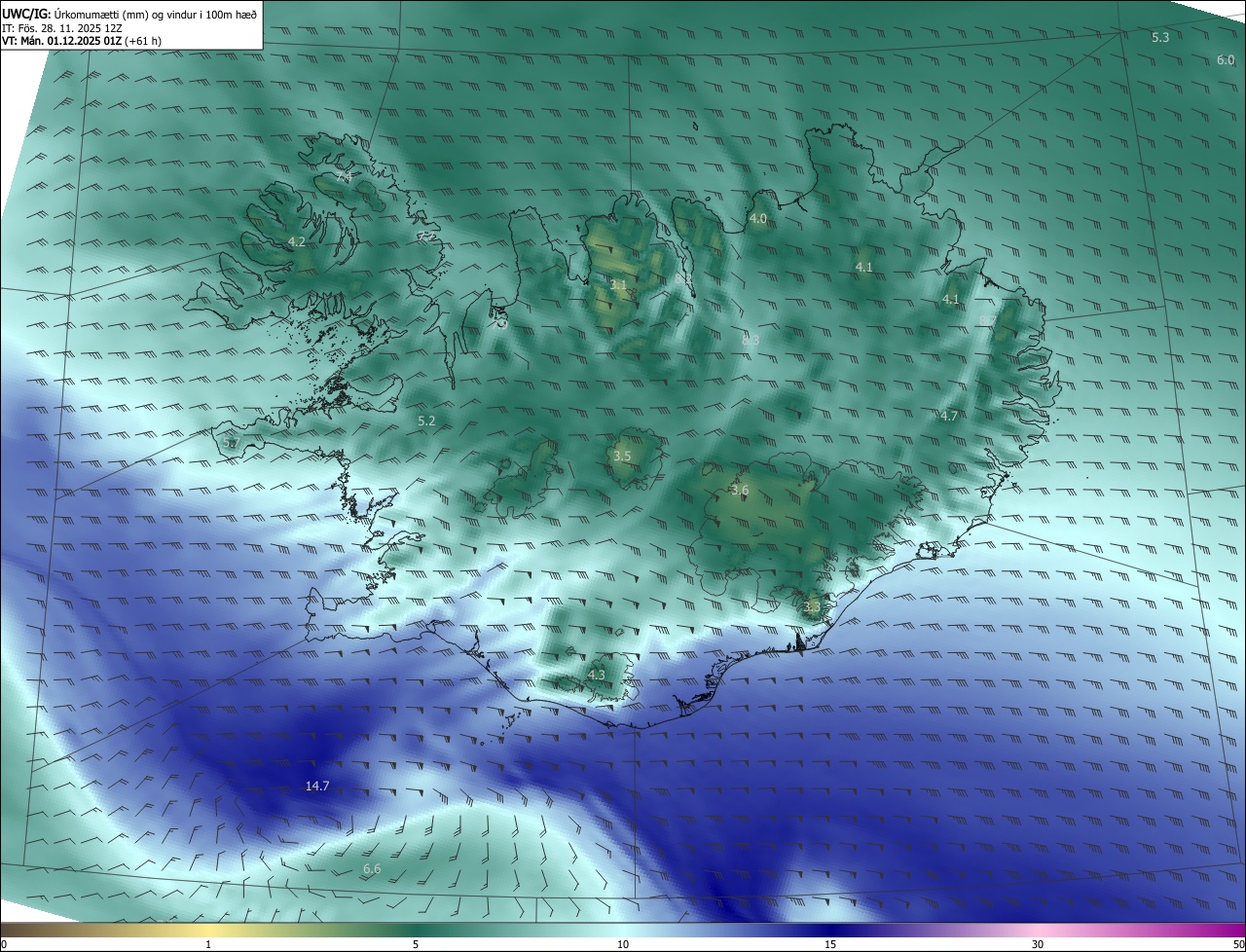This screenshot has width=1246, height=952.
Task: Click the 4.2 value in the Westfjords
Action: [297, 241]
